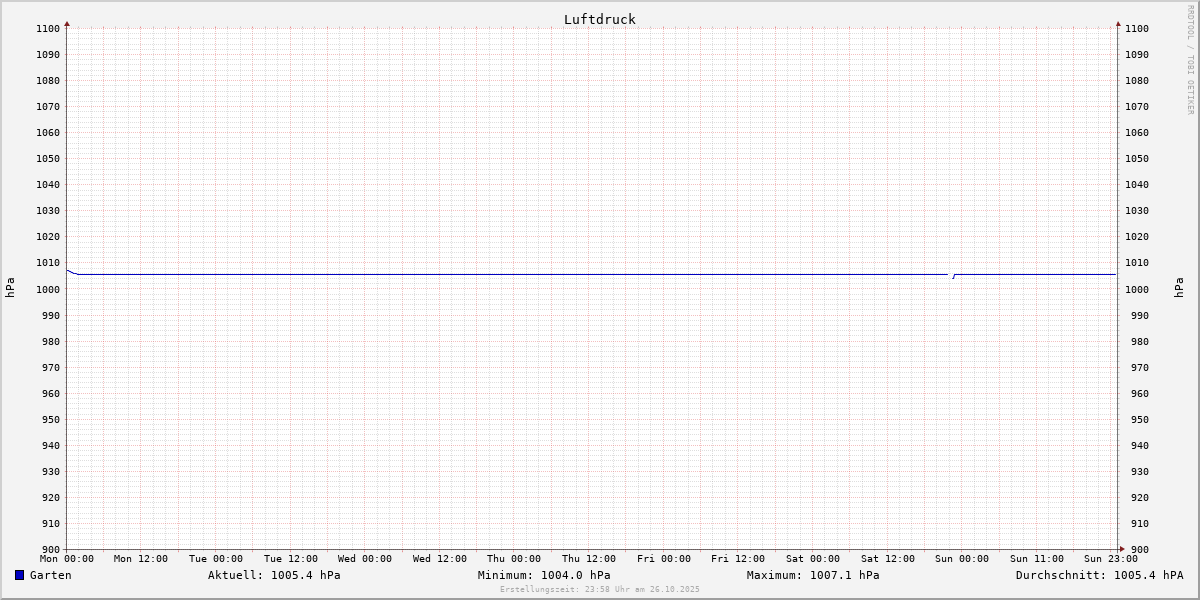Click the red arrow atop left axis
The height and width of the screenshot is (600, 1200).
(x=67, y=23)
